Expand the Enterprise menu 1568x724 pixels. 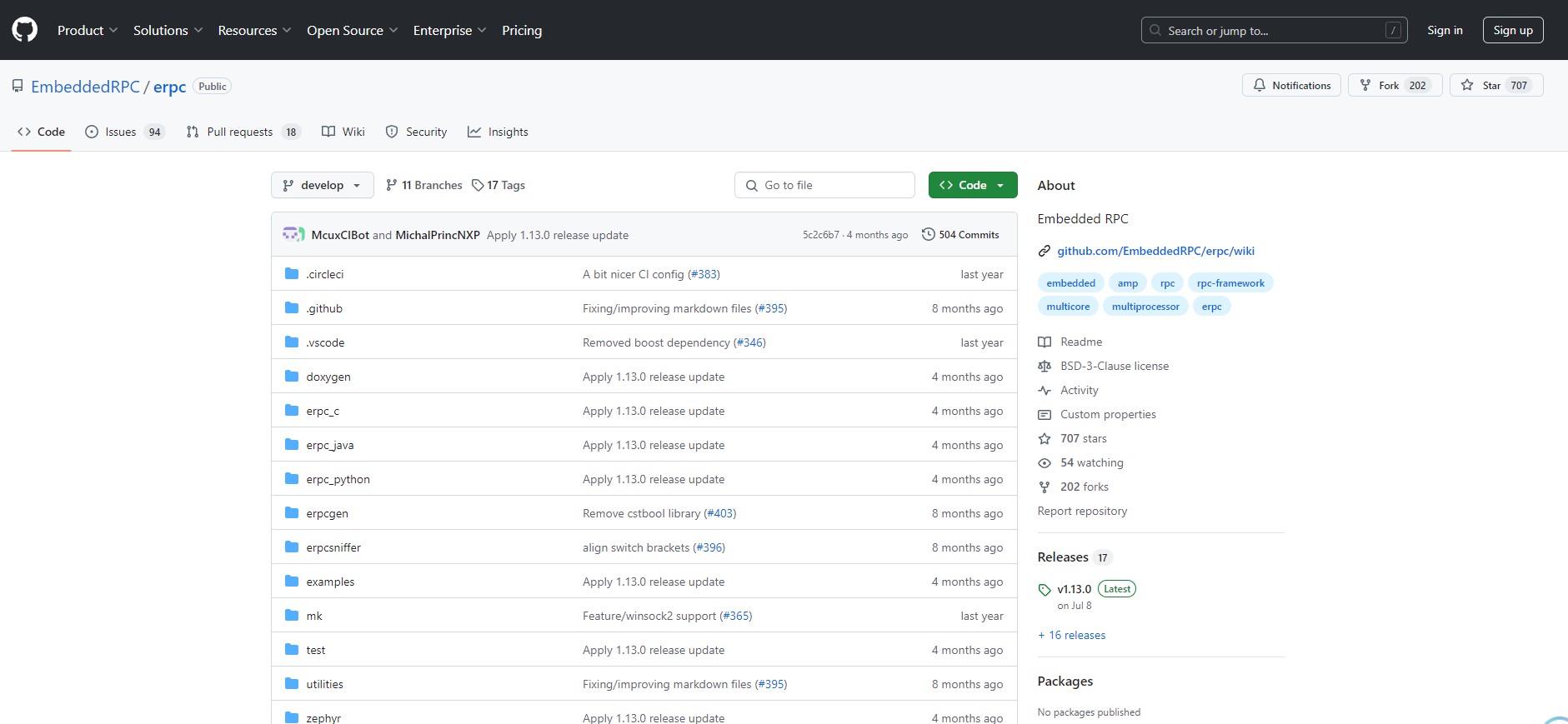[x=449, y=30]
